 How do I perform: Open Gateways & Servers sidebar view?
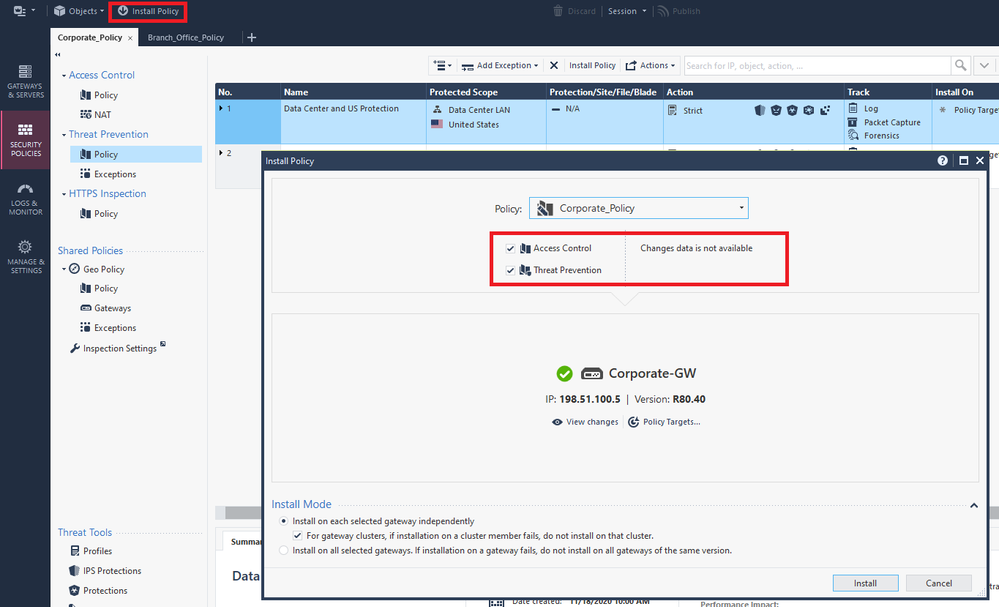click(x=25, y=80)
